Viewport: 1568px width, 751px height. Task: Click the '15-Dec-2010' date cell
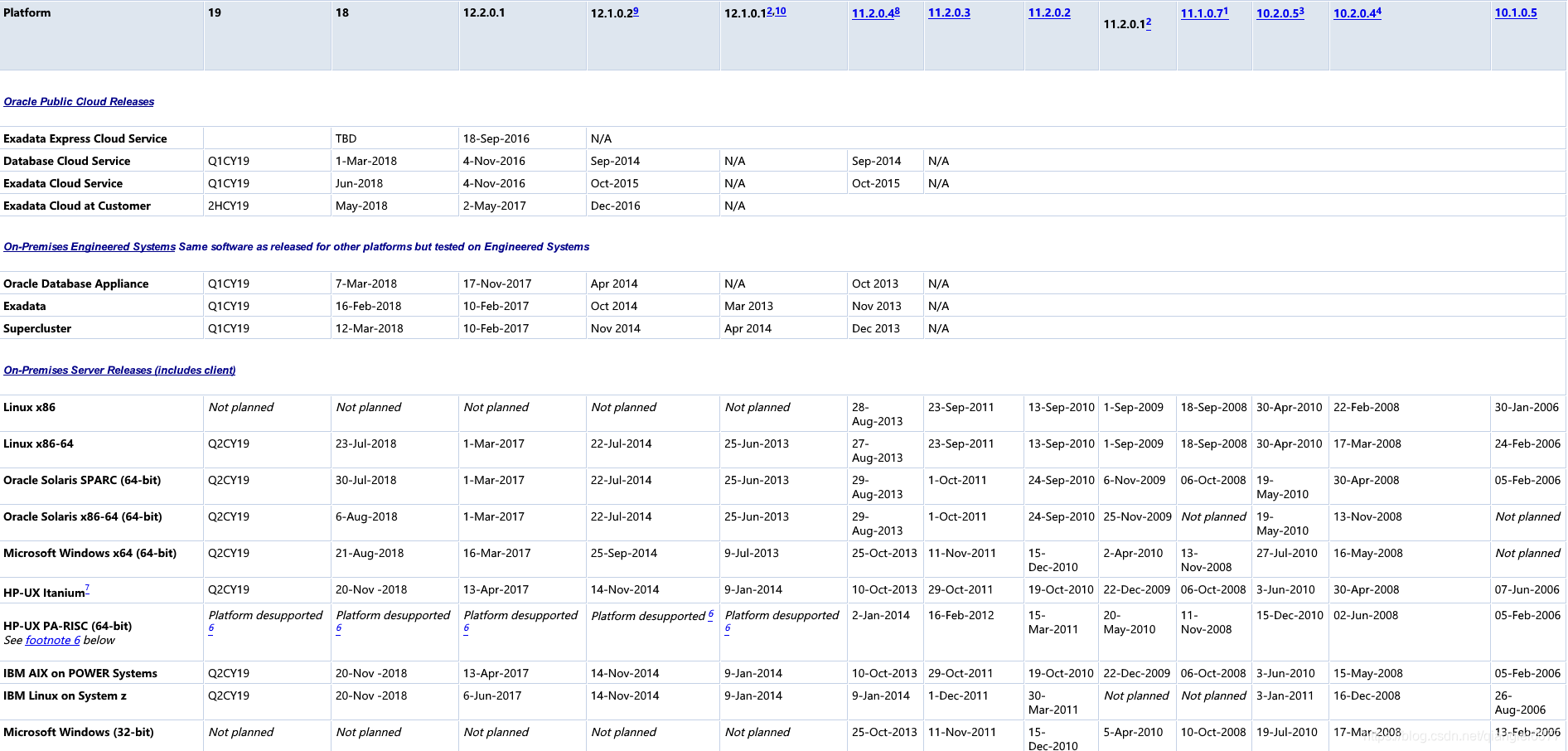1290,616
